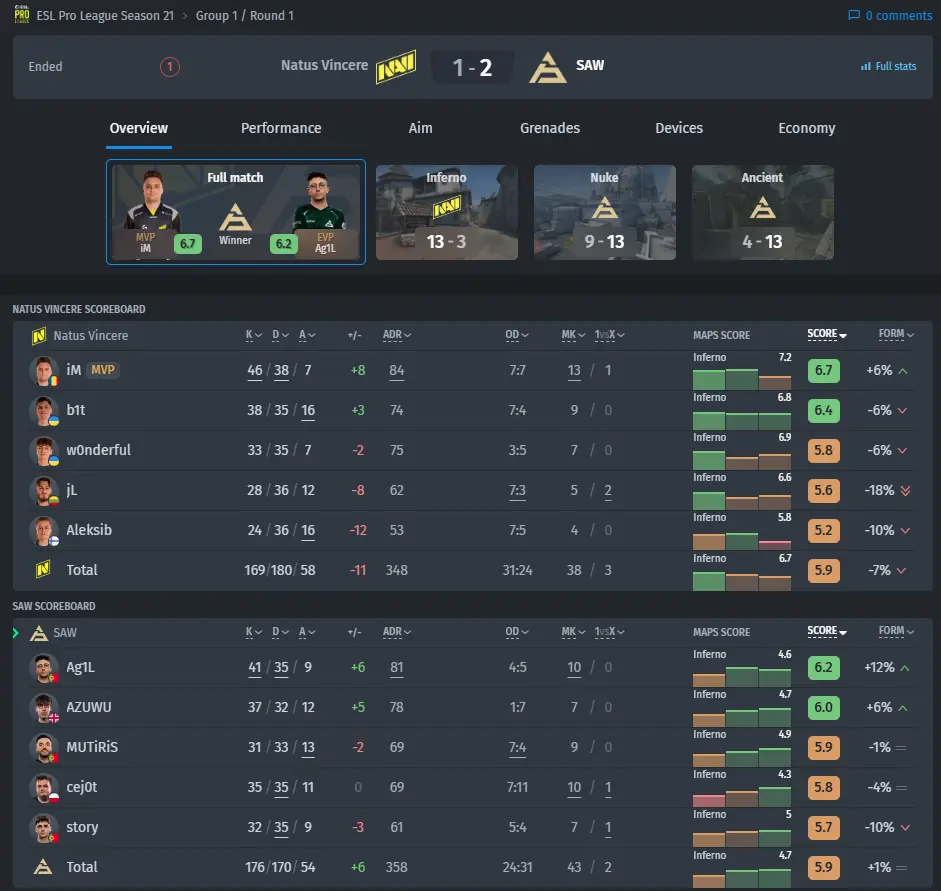The width and height of the screenshot is (941, 891).
Task: Sort Natus Vincere scoreboard by OD
Action: [x=517, y=335]
